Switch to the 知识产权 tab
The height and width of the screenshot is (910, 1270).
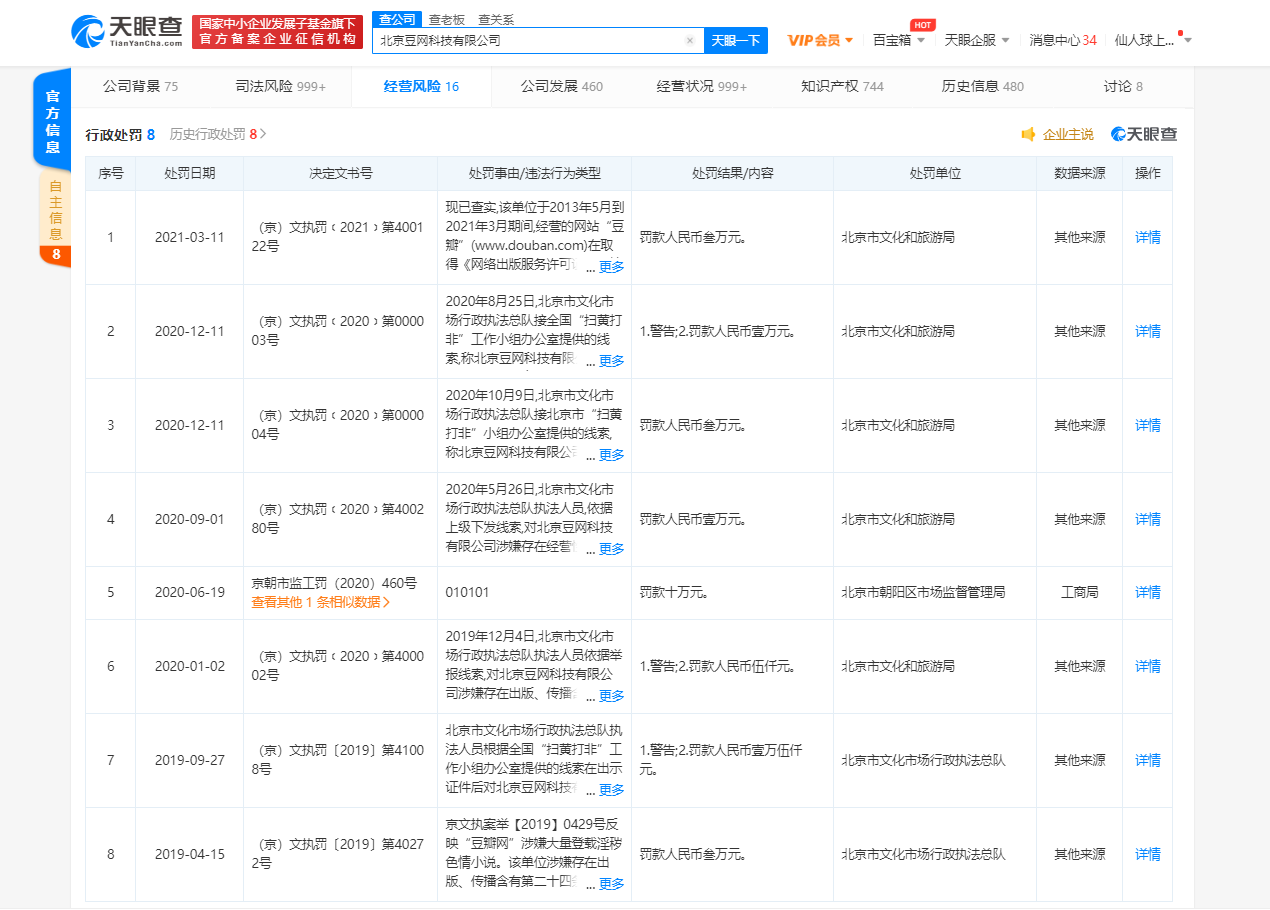click(x=842, y=87)
